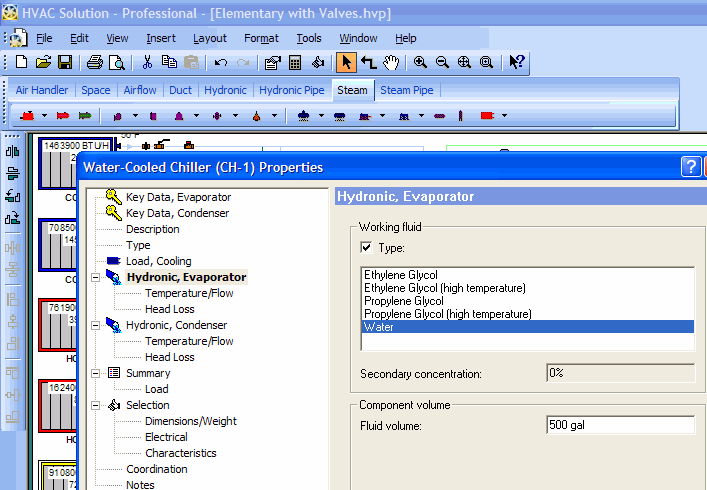
Task: Collapse the Summary tree node
Action: pyautogui.click(x=96, y=373)
